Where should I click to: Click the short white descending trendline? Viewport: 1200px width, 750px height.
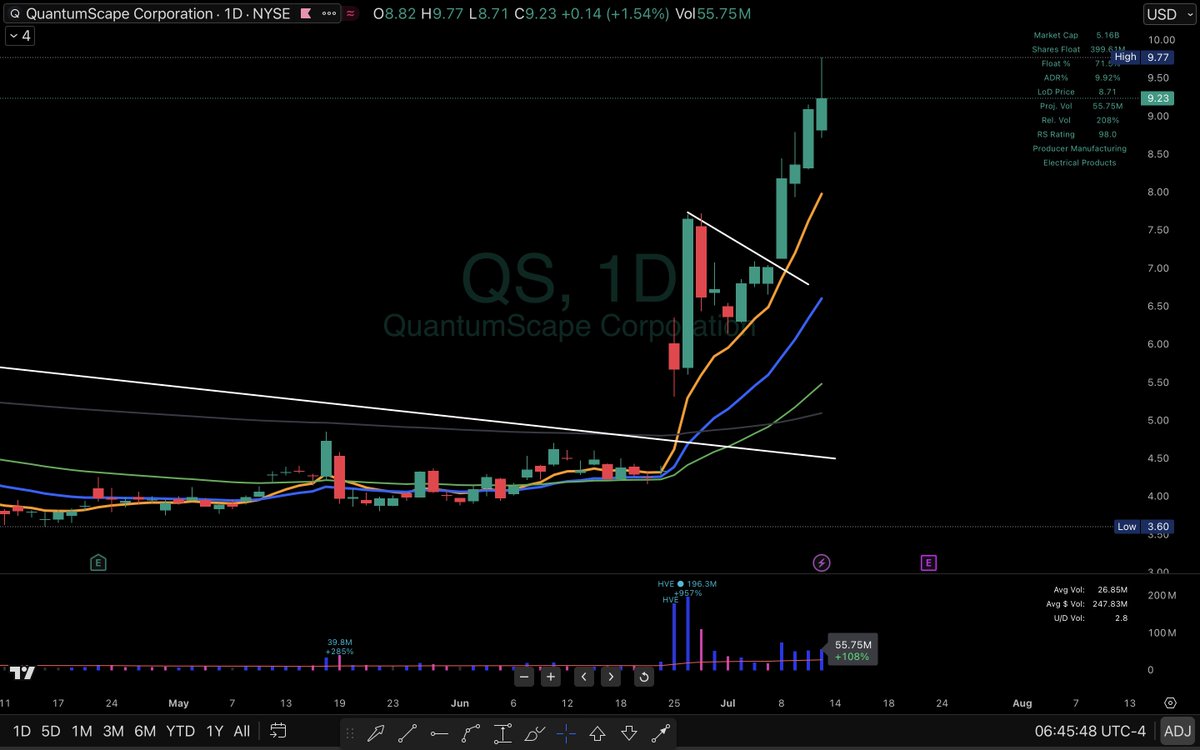pos(747,248)
